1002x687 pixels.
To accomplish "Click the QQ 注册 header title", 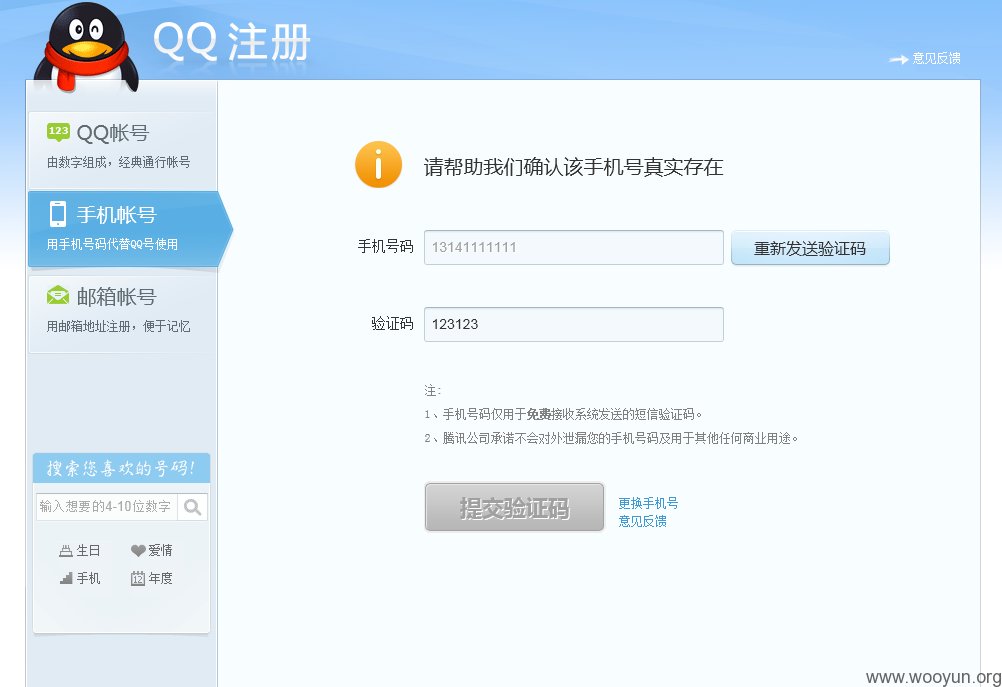I will (x=231, y=42).
